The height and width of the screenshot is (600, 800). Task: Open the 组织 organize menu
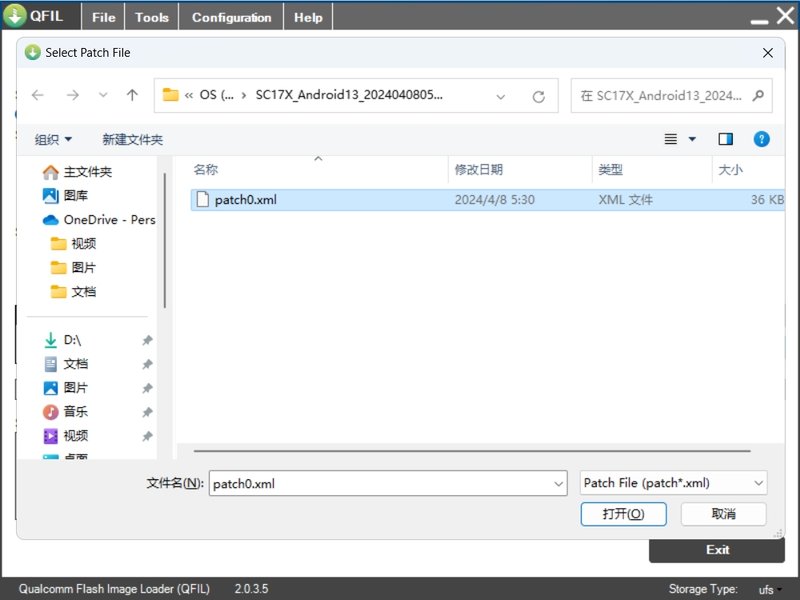53,139
